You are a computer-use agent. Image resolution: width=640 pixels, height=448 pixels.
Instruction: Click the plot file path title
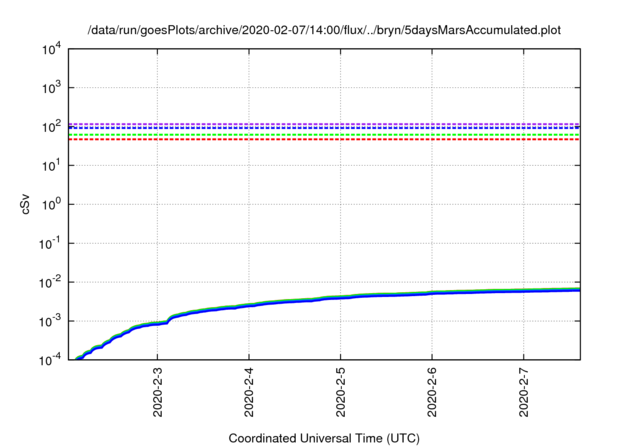pyautogui.click(x=324, y=30)
